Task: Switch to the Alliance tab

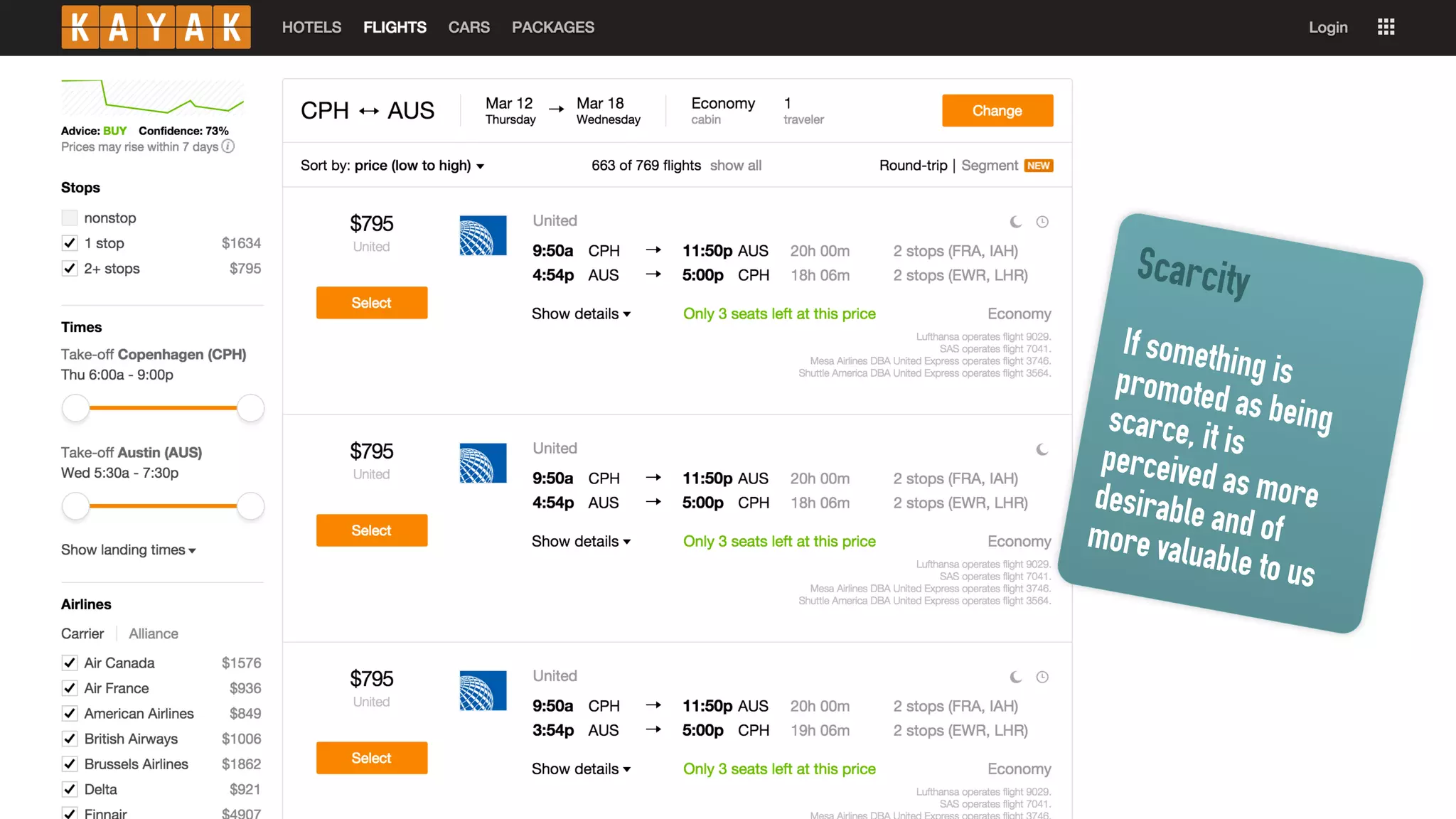Action: tap(154, 633)
